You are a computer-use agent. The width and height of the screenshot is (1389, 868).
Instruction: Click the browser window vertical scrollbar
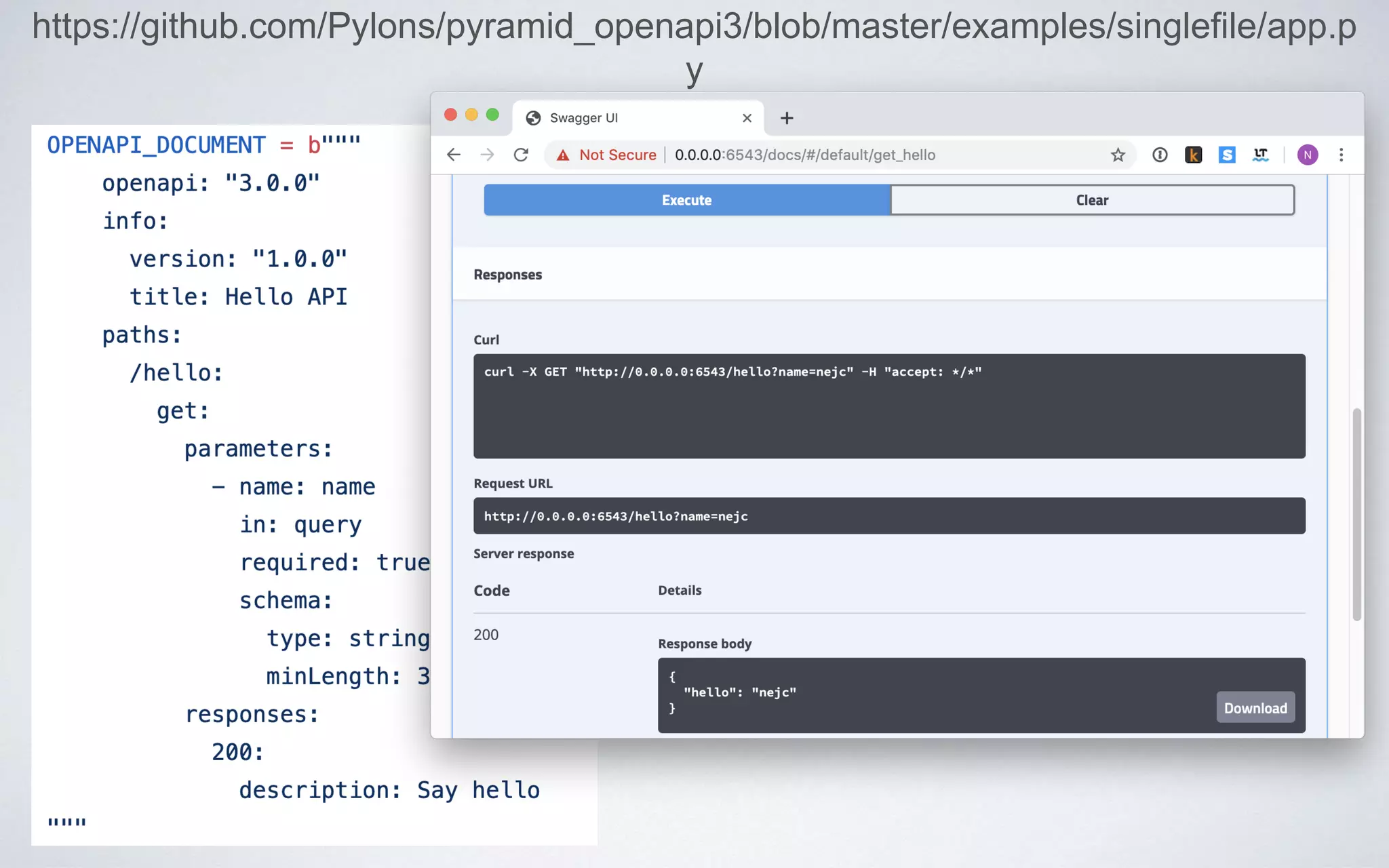click(x=1356, y=514)
